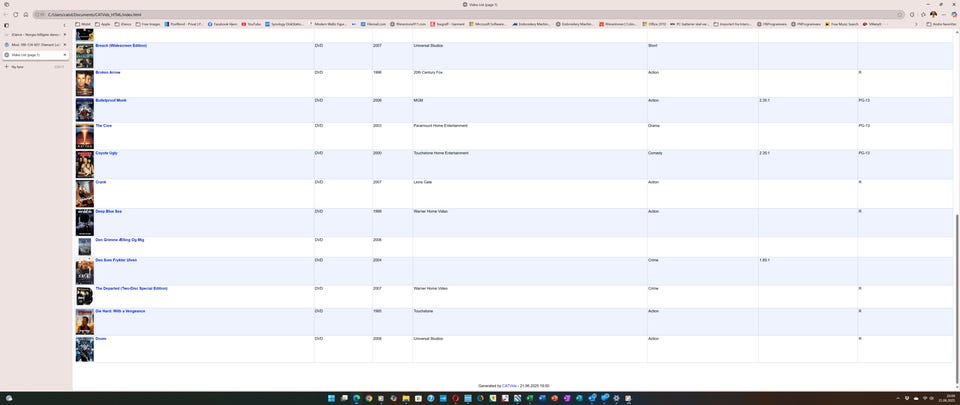Select the Video List (page 1) tab
The width and height of the screenshot is (960, 405).
tap(35, 55)
